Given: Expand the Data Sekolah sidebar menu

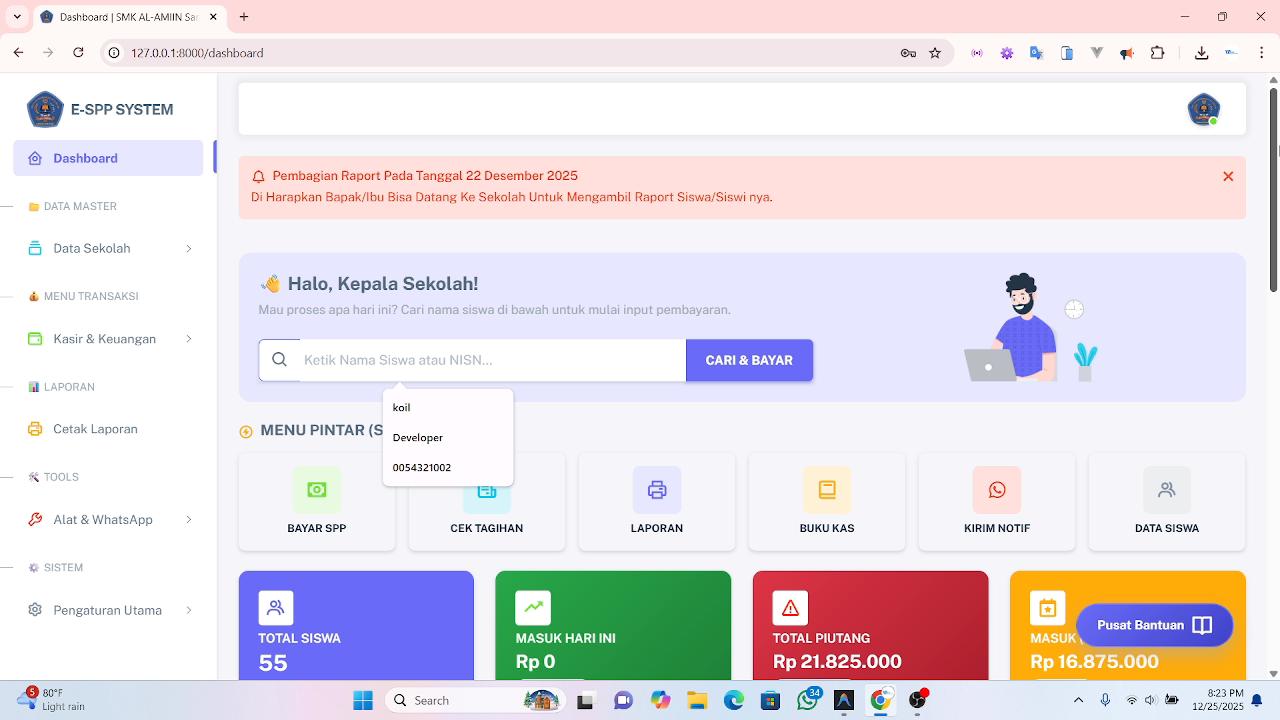Looking at the screenshot, I should point(108,248).
